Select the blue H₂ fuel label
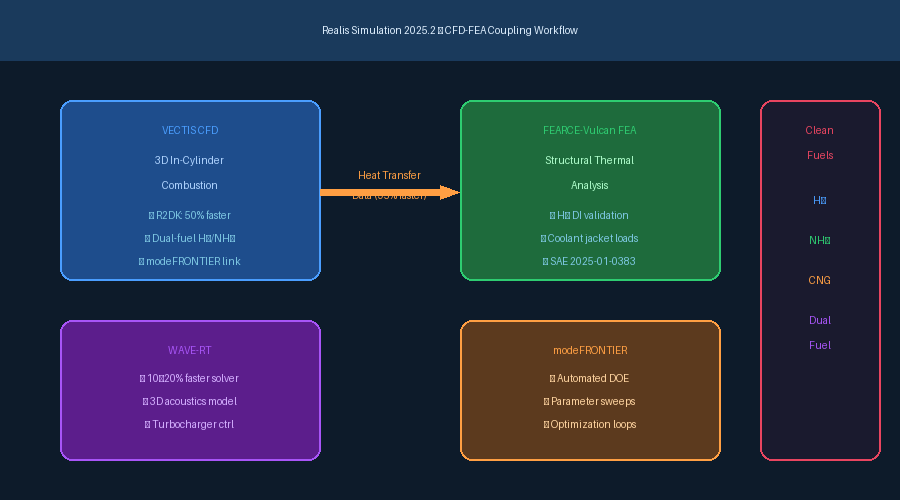The width and height of the screenshot is (900, 500). pos(820,200)
